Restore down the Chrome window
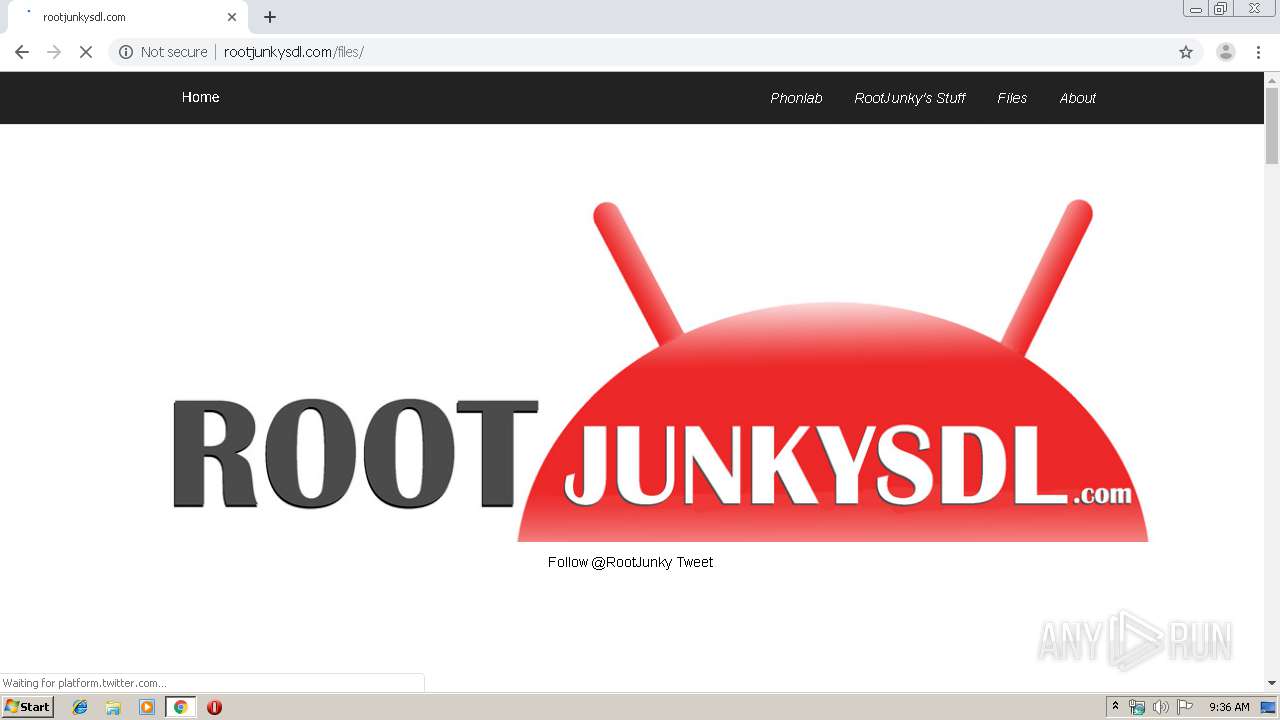The height and width of the screenshot is (720, 1280). (1221, 9)
